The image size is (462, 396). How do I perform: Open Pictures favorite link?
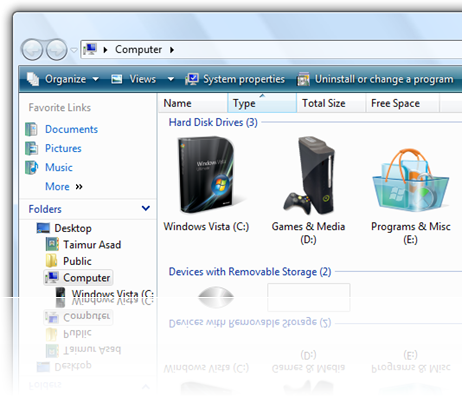tap(63, 148)
